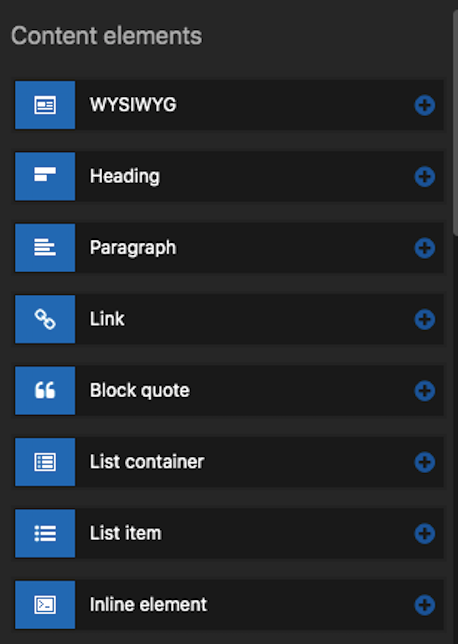Screen dimensions: 458x644
Task: Click the panel's vertical scrollbar
Action: pos(455,123)
